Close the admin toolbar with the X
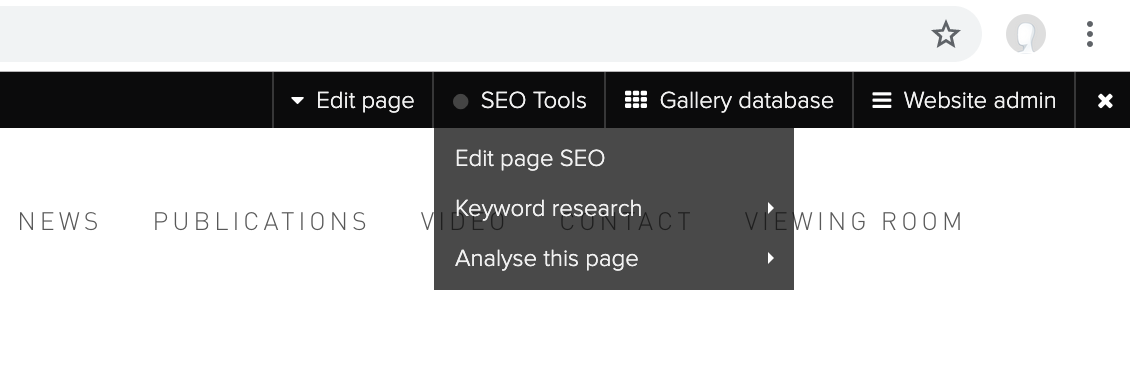This screenshot has height=368, width=1130. [1105, 102]
